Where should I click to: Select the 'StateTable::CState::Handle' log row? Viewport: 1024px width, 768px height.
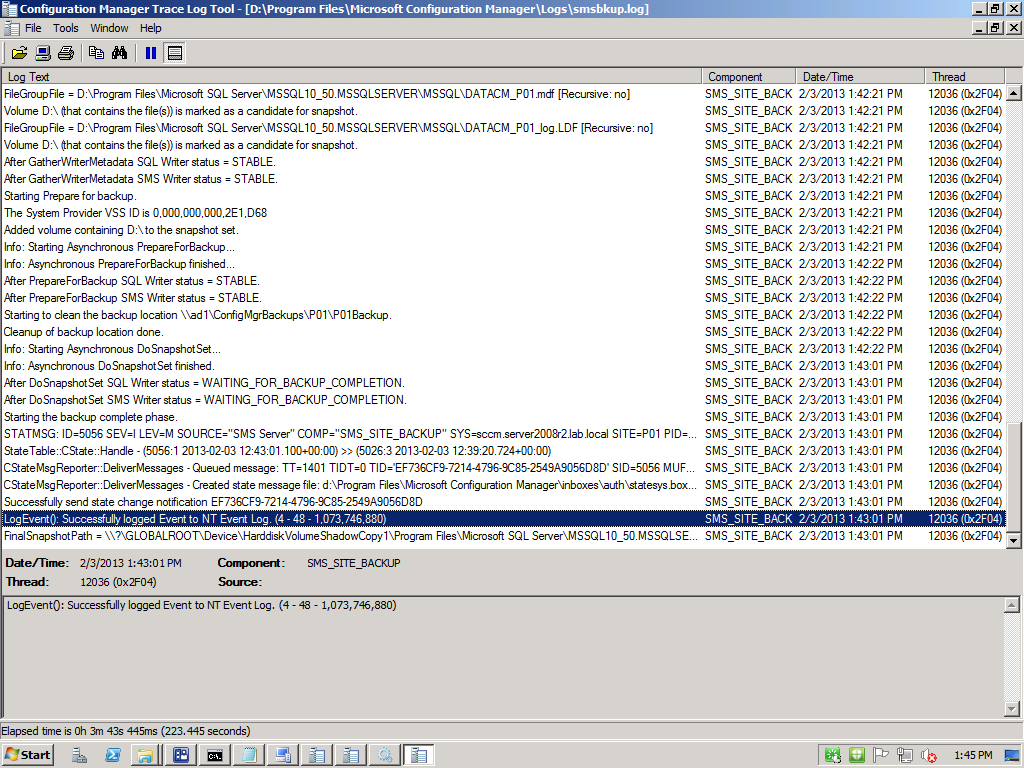(503, 451)
